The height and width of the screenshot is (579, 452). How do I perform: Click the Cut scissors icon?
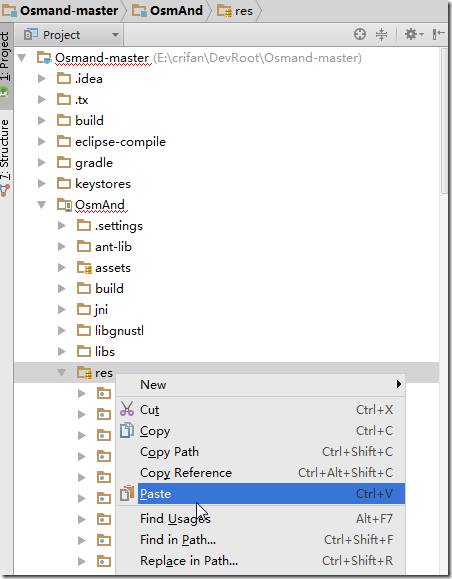[127, 409]
